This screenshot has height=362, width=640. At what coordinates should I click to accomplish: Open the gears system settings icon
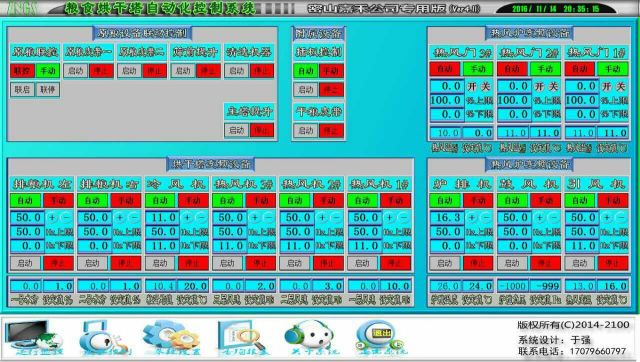(172, 337)
